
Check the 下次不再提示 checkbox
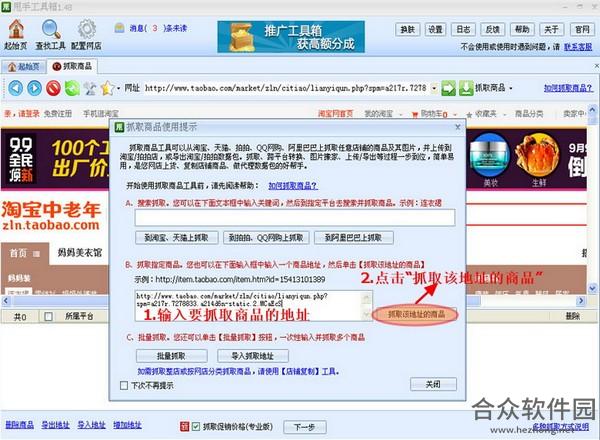(x=124, y=385)
